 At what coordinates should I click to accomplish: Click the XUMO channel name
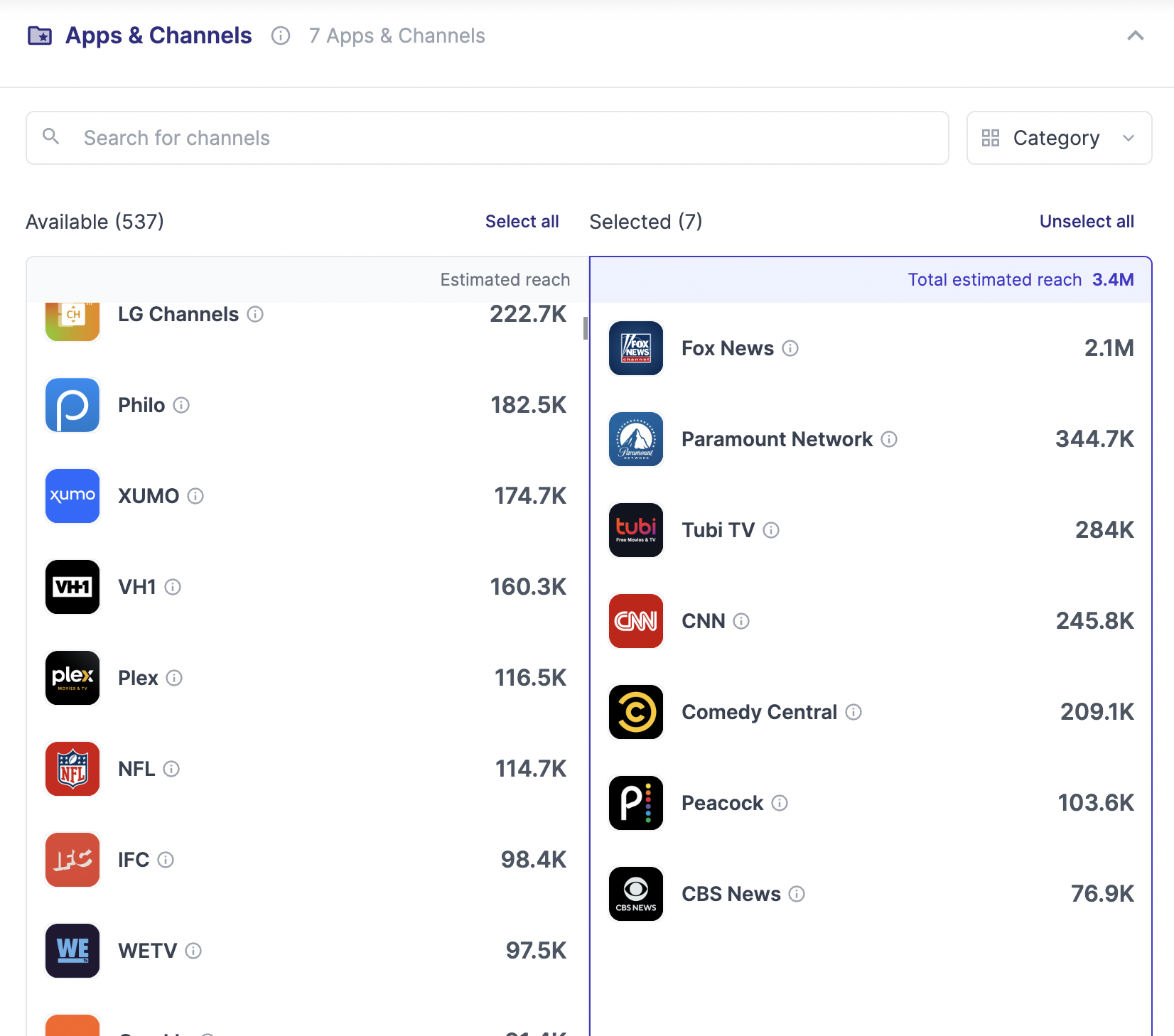coord(149,496)
